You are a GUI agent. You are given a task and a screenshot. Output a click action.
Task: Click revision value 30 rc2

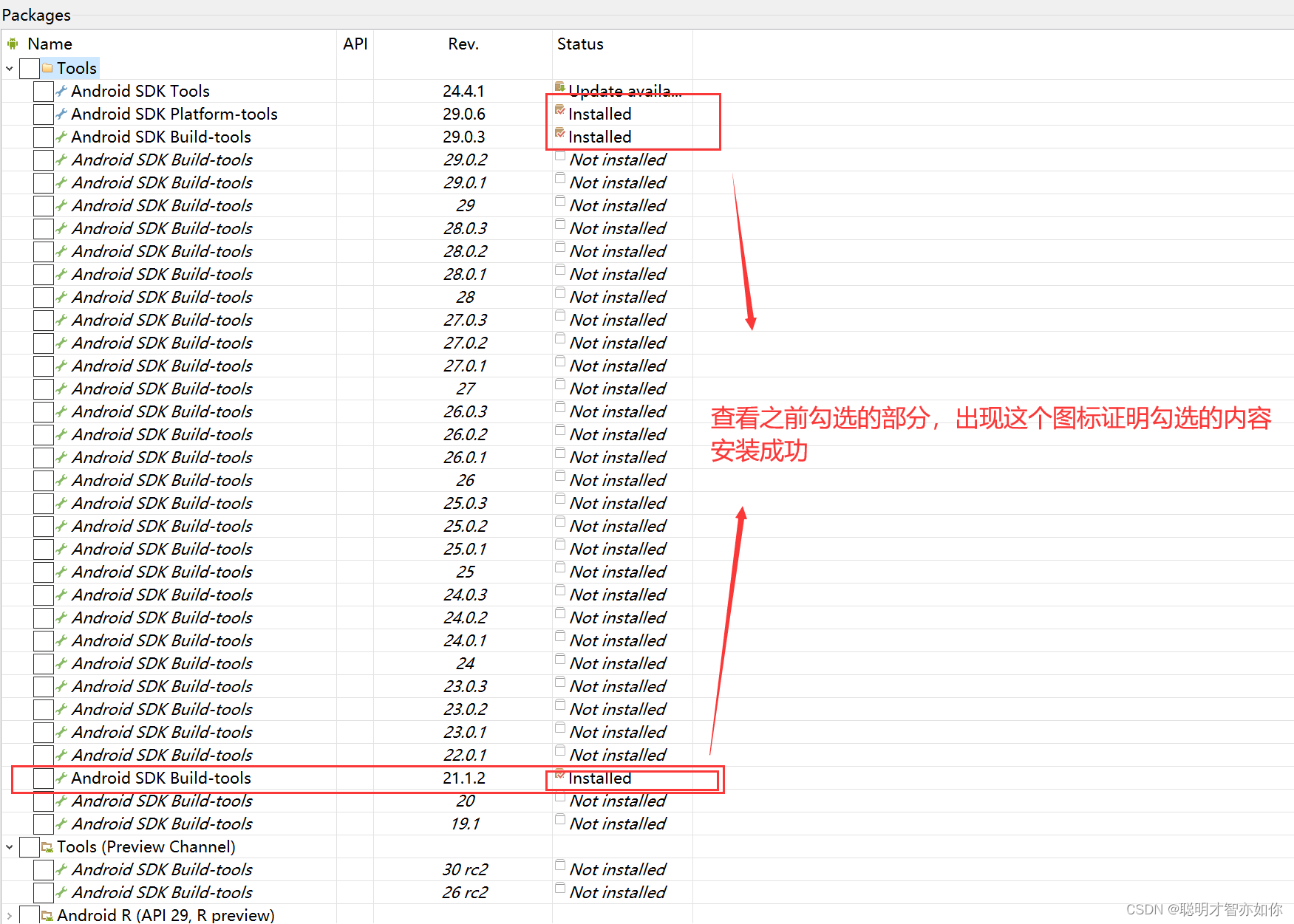pos(465,869)
